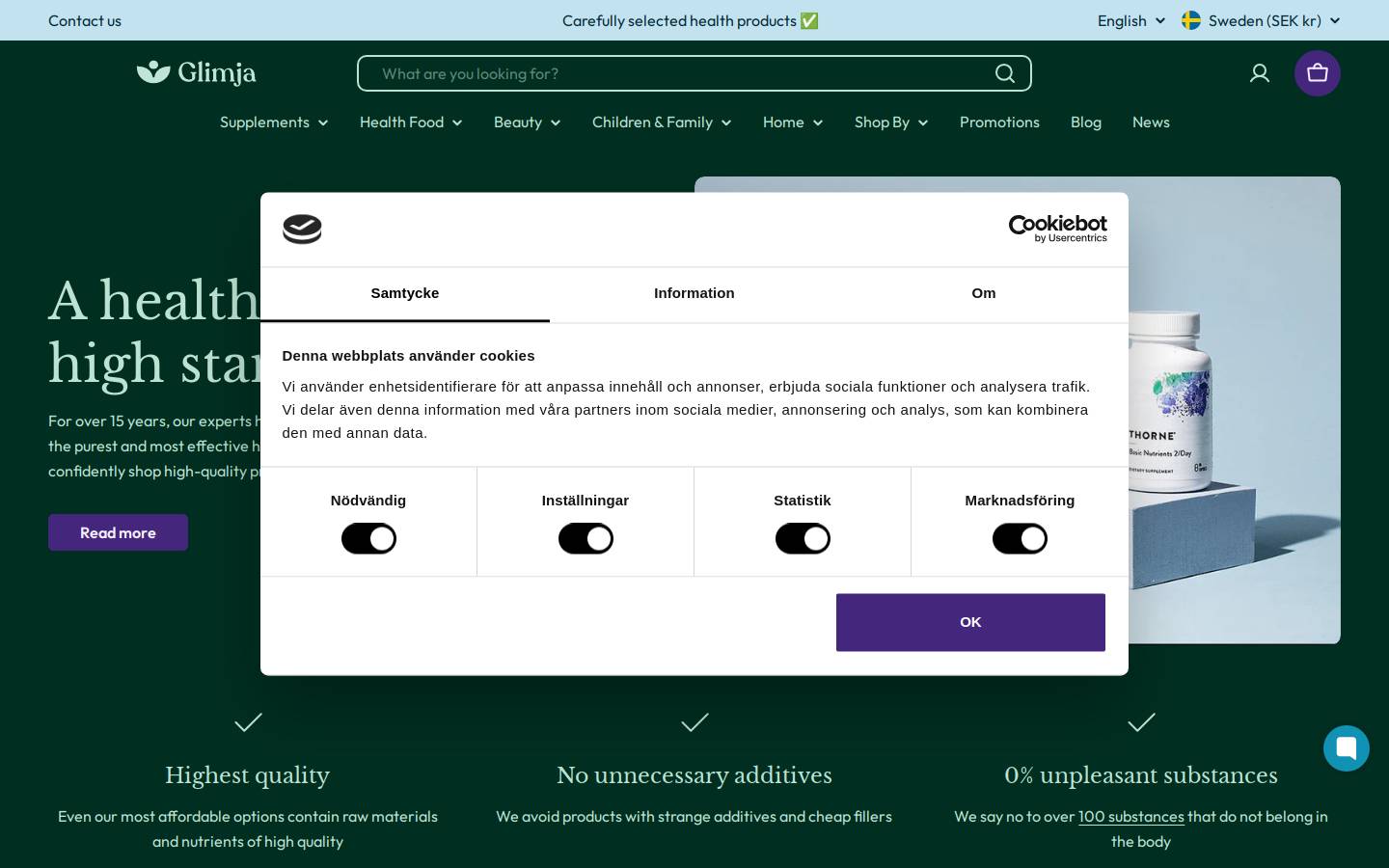Open the Sweden (SEK kr) currency dropdown
Screen dimensions: 1389x868
point(1262,20)
